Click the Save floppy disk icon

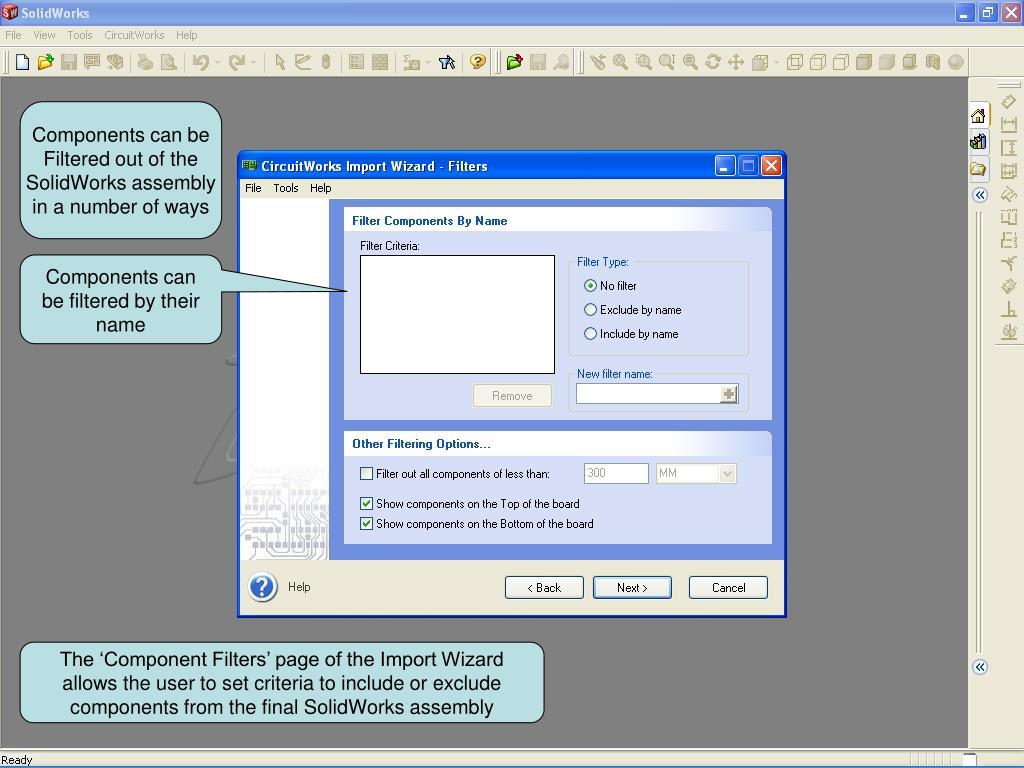[x=69, y=62]
